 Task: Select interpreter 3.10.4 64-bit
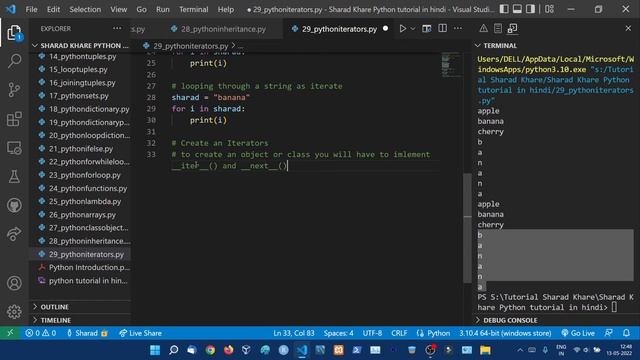point(505,333)
